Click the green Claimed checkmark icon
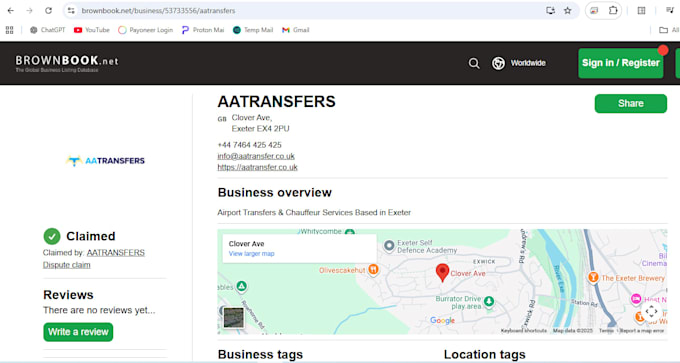This screenshot has height=363, width=680. pyautogui.click(x=52, y=236)
